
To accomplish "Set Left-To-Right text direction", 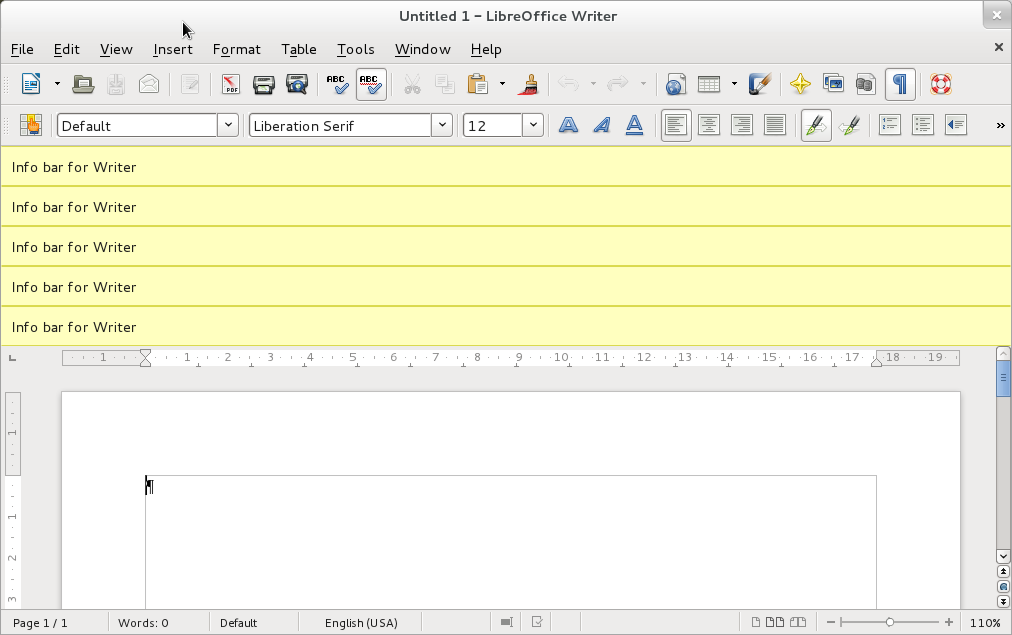I will pyautogui.click(x=816, y=125).
